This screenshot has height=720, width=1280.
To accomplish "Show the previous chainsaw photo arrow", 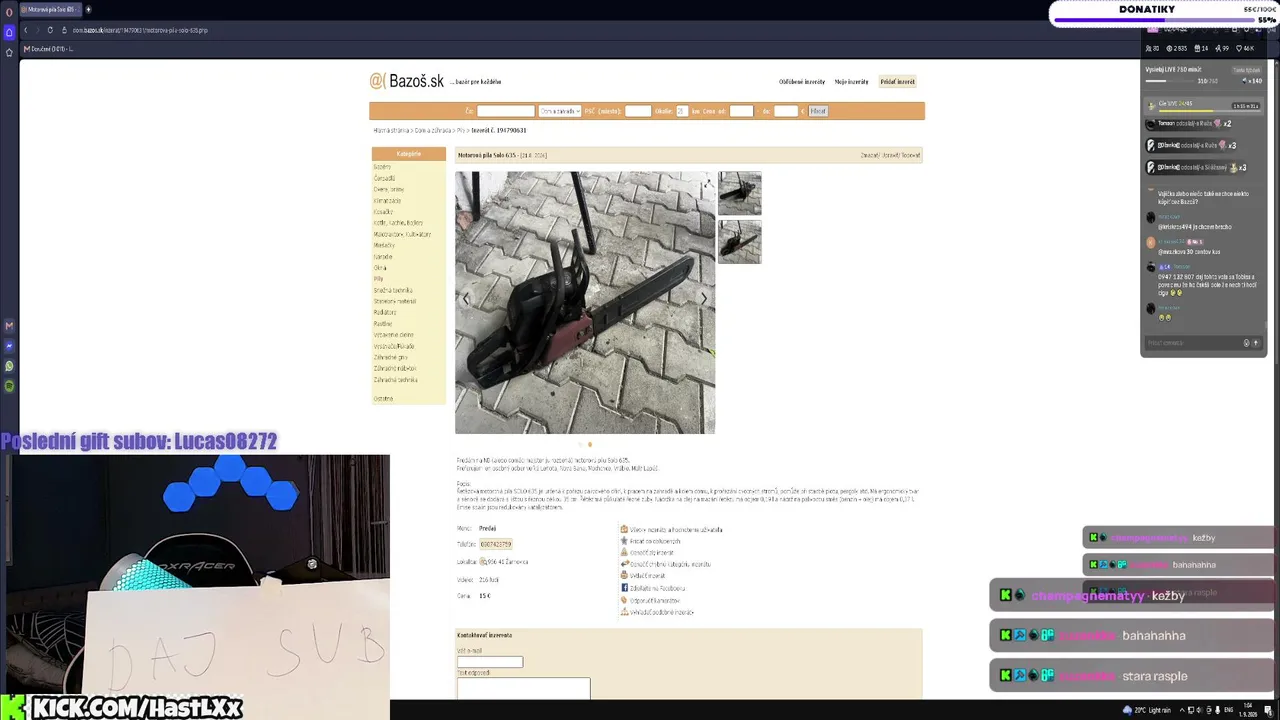I will click(465, 298).
